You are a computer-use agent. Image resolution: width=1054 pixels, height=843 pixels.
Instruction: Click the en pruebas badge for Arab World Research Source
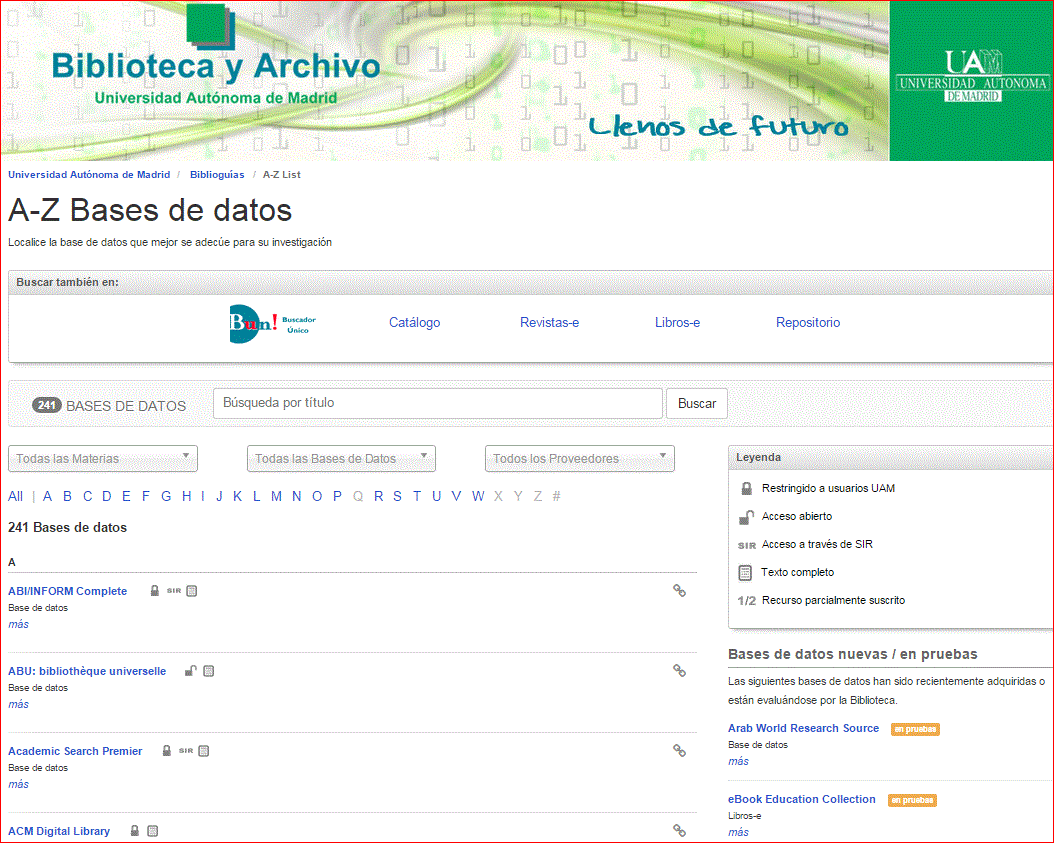916,729
